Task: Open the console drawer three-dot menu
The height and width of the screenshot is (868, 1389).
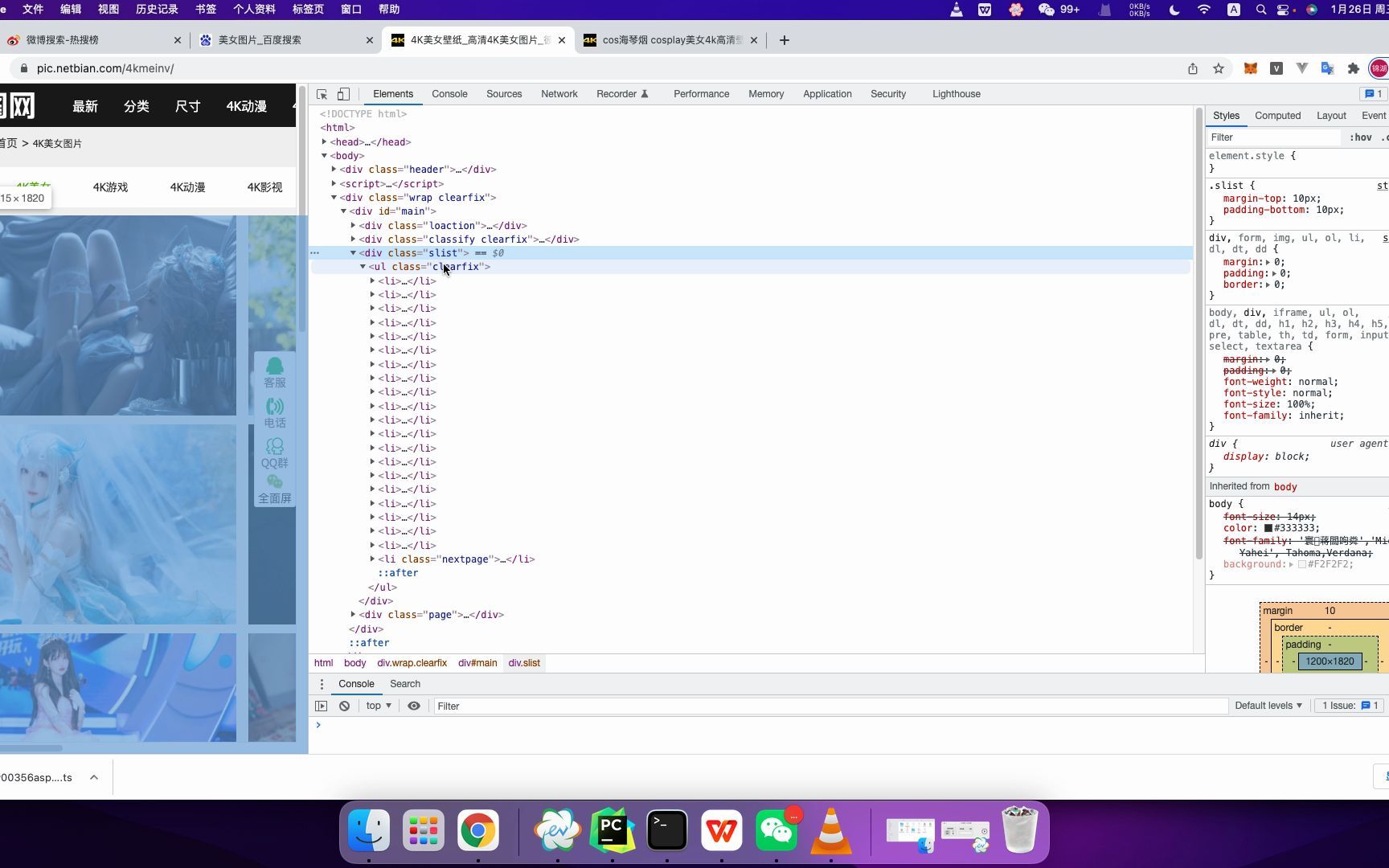Action: point(322,684)
